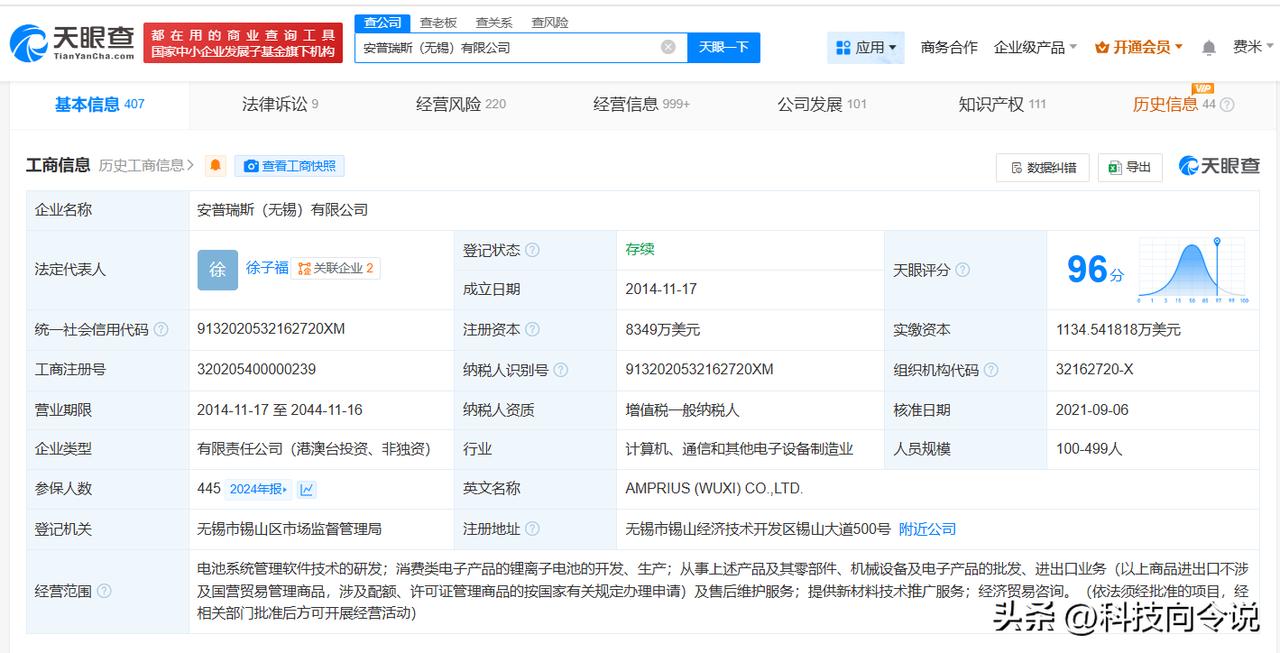Click the 核准日期 value 2021-09-06

click(x=1092, y=409)
